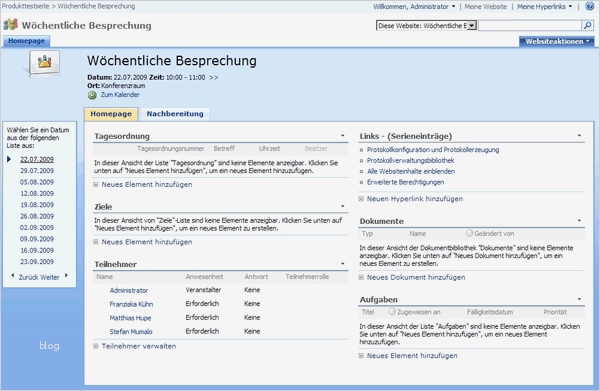The width and height of the screenshot is (600, 391).
Task: Open the Tagesordnung web part menu arrow
Action: 342,135
